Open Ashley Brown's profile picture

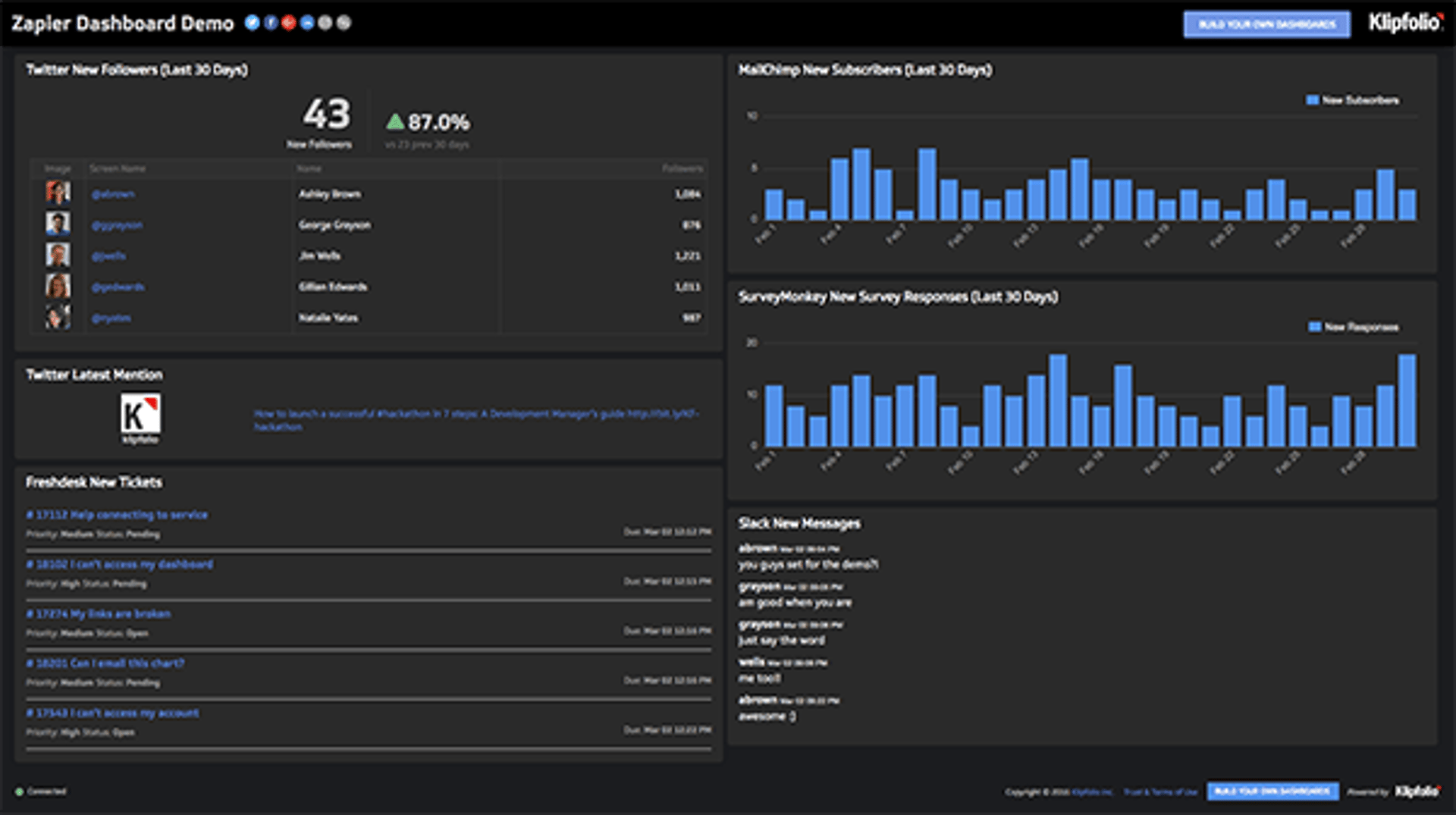[58, 193]
